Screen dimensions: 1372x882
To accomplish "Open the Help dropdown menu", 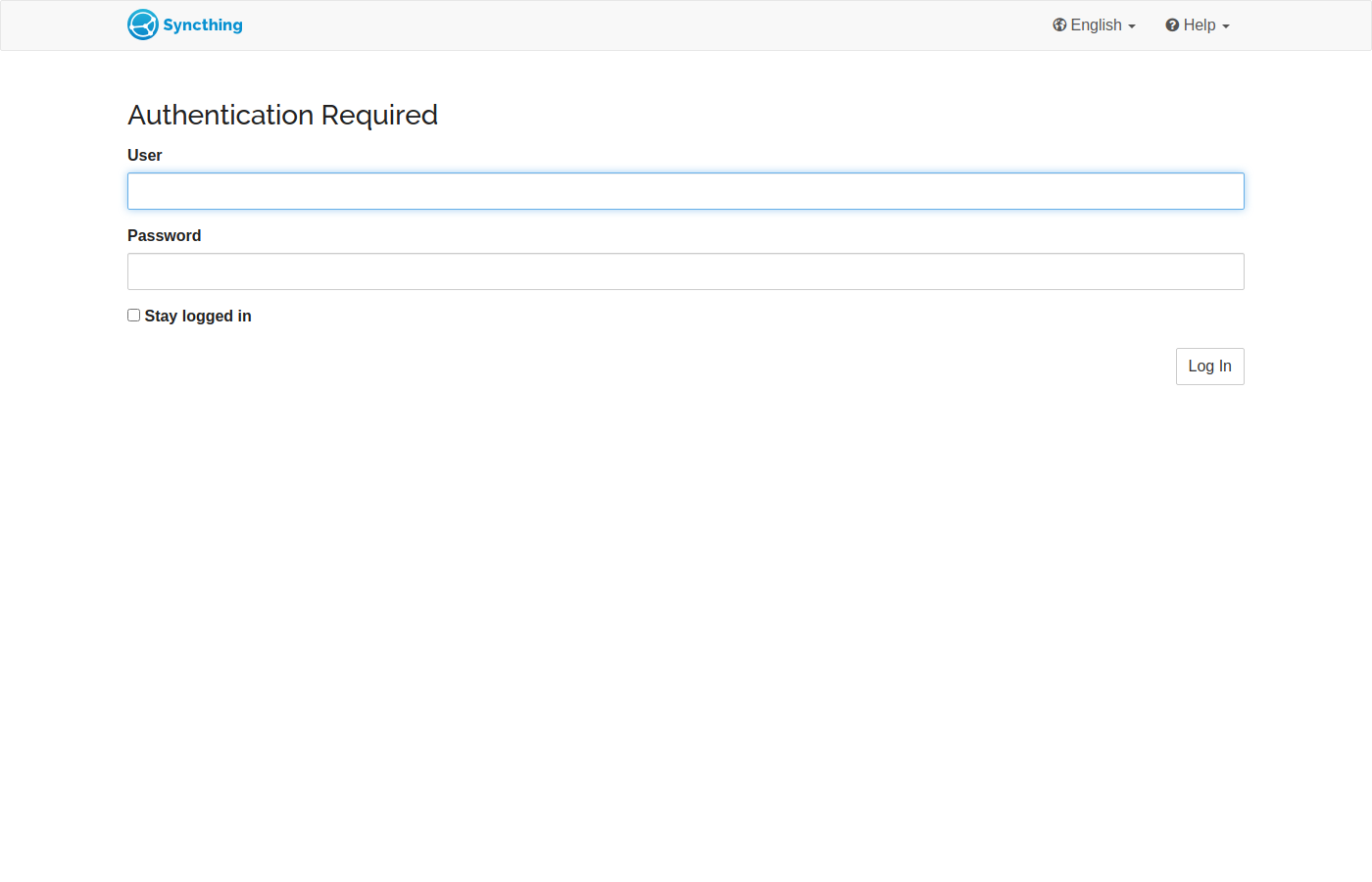I will 1197,25.
